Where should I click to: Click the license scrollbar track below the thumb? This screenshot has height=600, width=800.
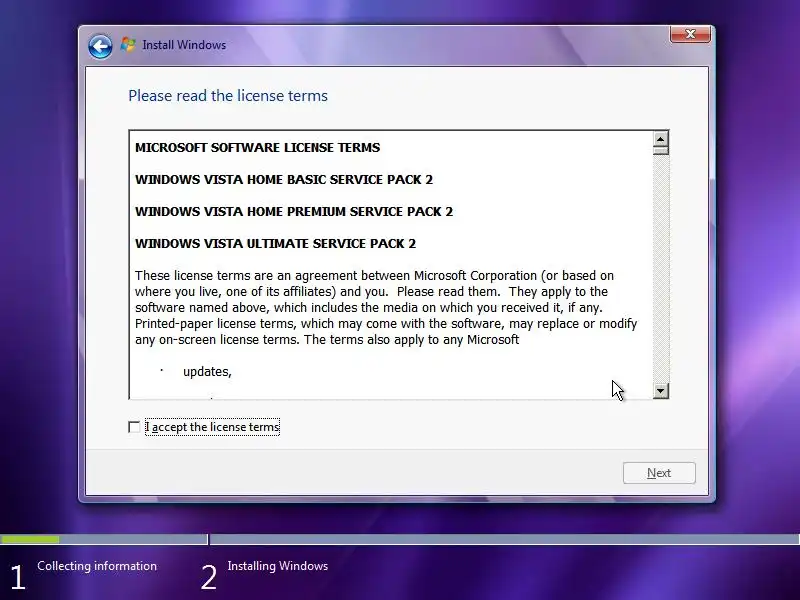[x=661, y=269]
